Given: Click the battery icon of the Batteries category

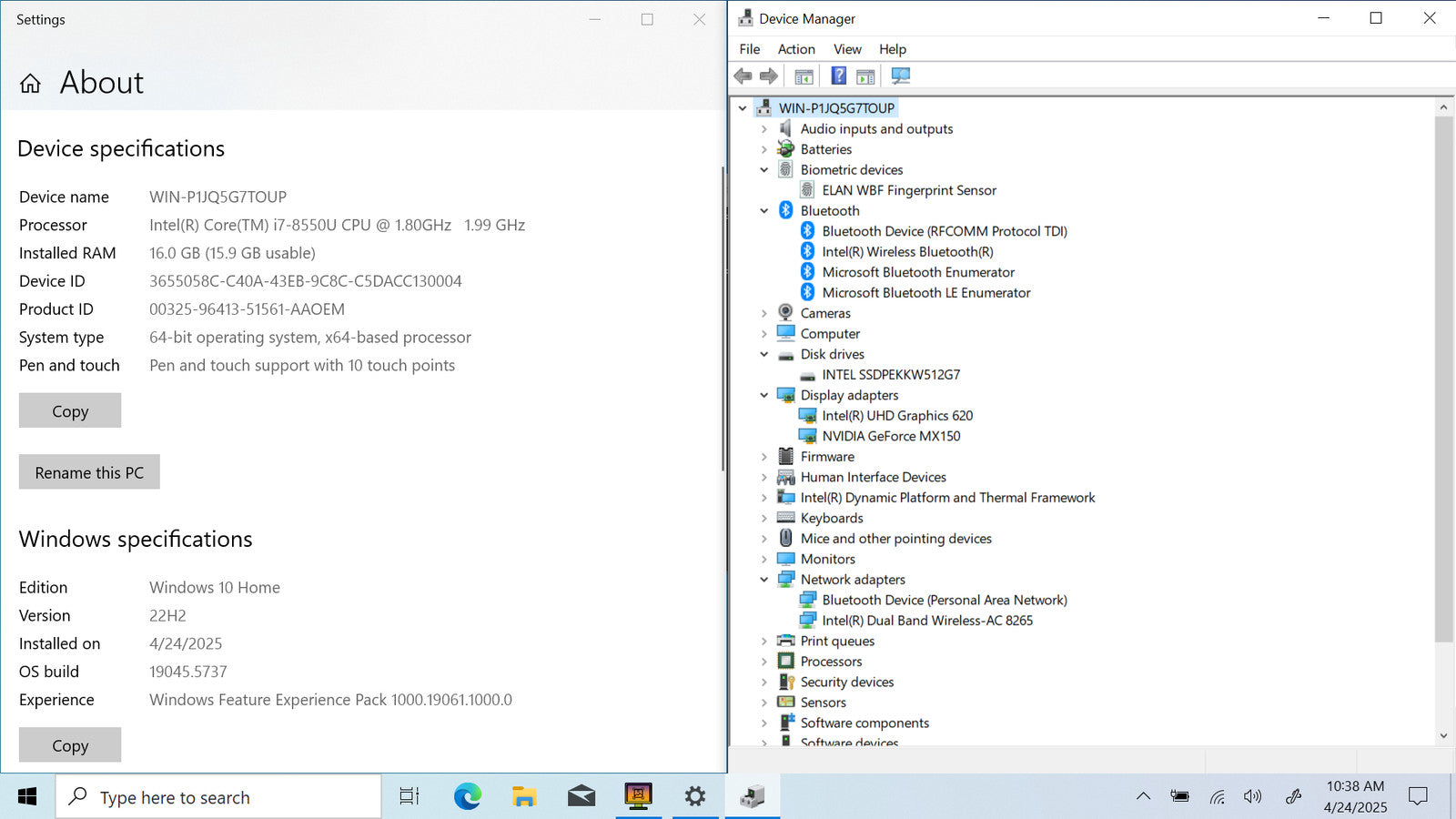Looking at the screenshot, I should (x=785, y=149).
